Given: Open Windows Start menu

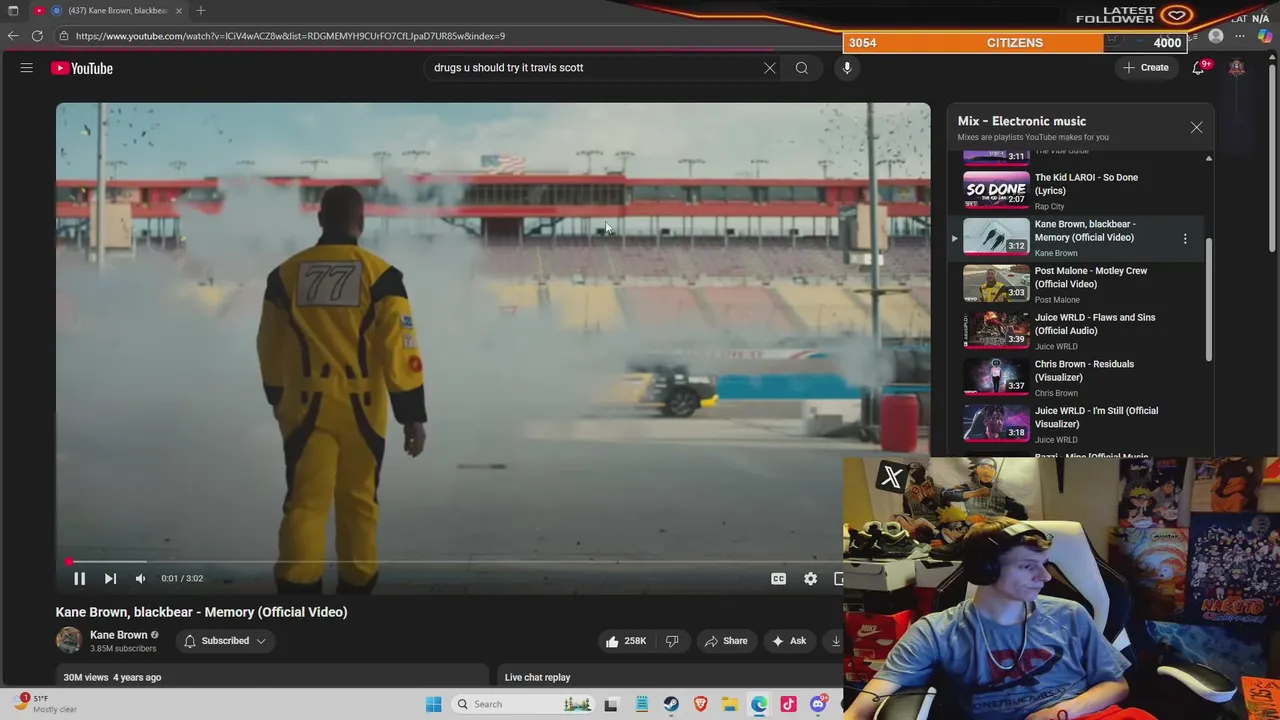Looking at the screenshot, I should [433, 704].
